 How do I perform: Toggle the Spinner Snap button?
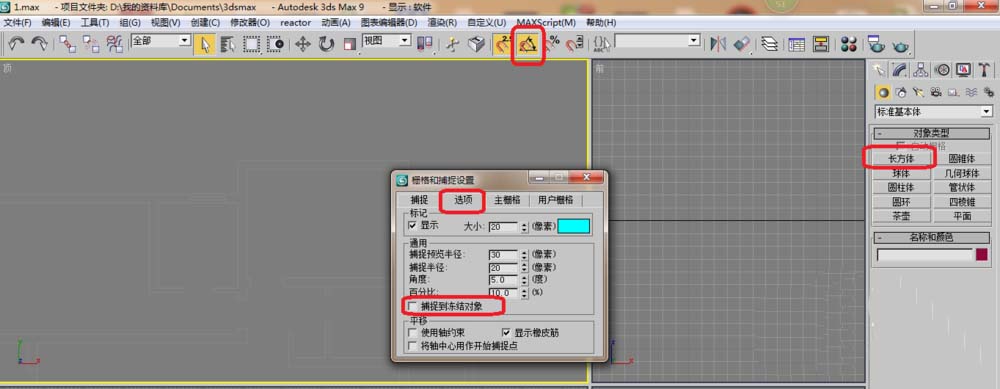coord(575,44)
